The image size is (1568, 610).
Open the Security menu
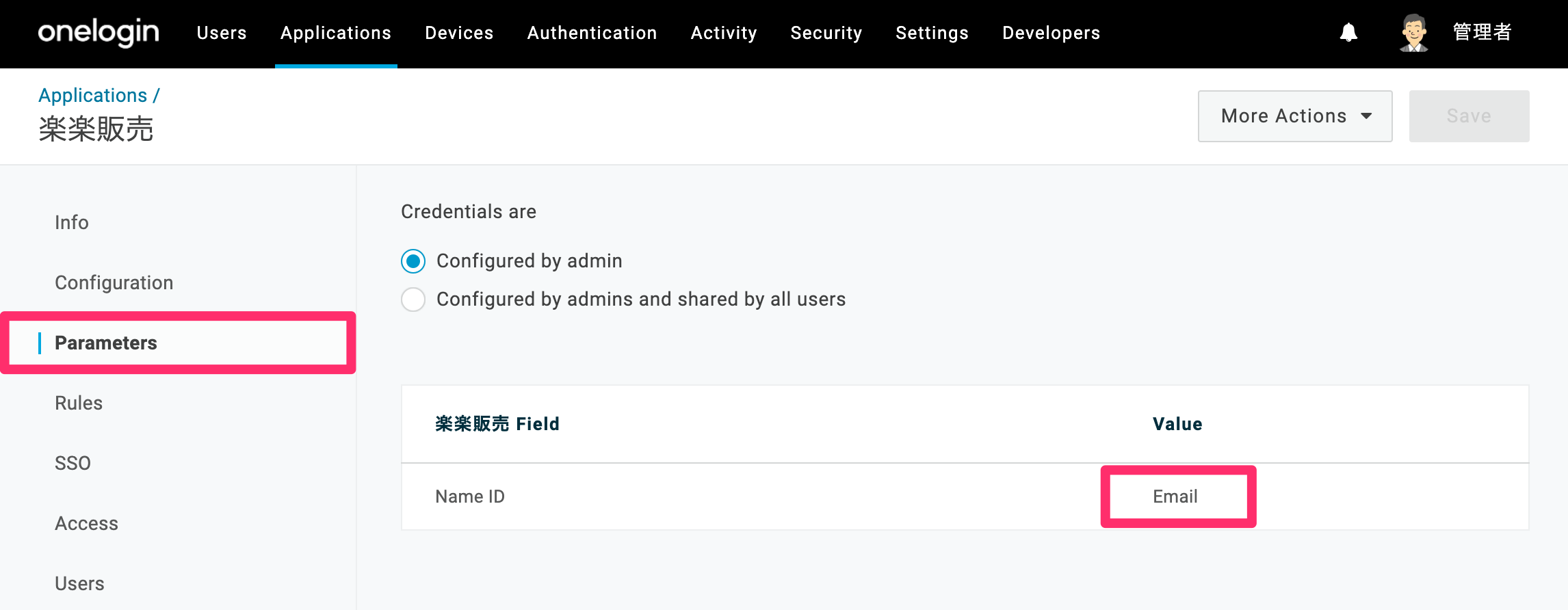pos(826,33)
